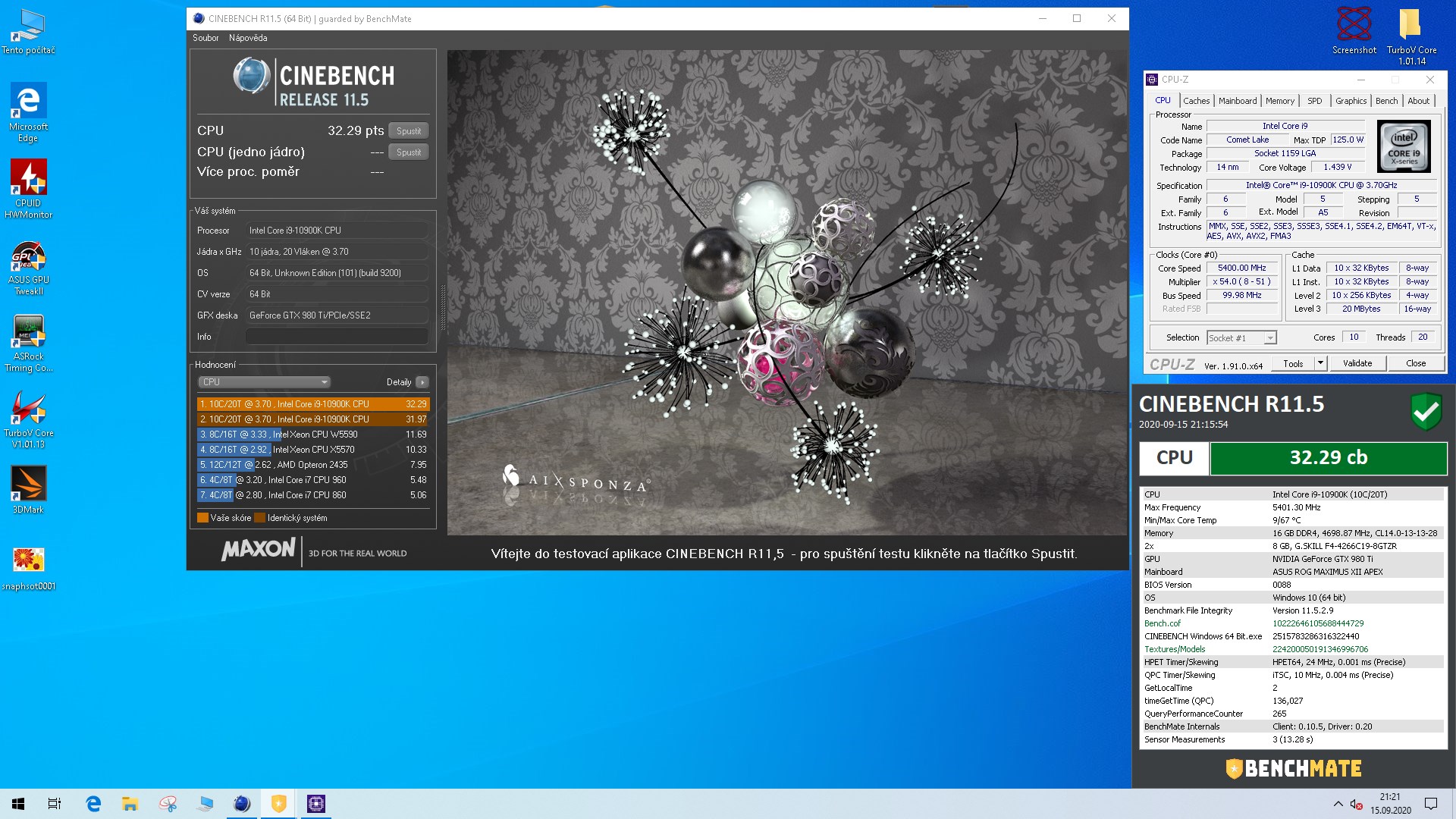Select ranking row 2 scoring 31.97

313,419
